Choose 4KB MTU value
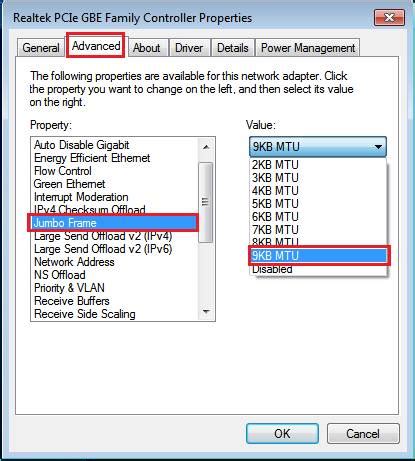Screen dimensions: 415x461 tap(318, 191)
